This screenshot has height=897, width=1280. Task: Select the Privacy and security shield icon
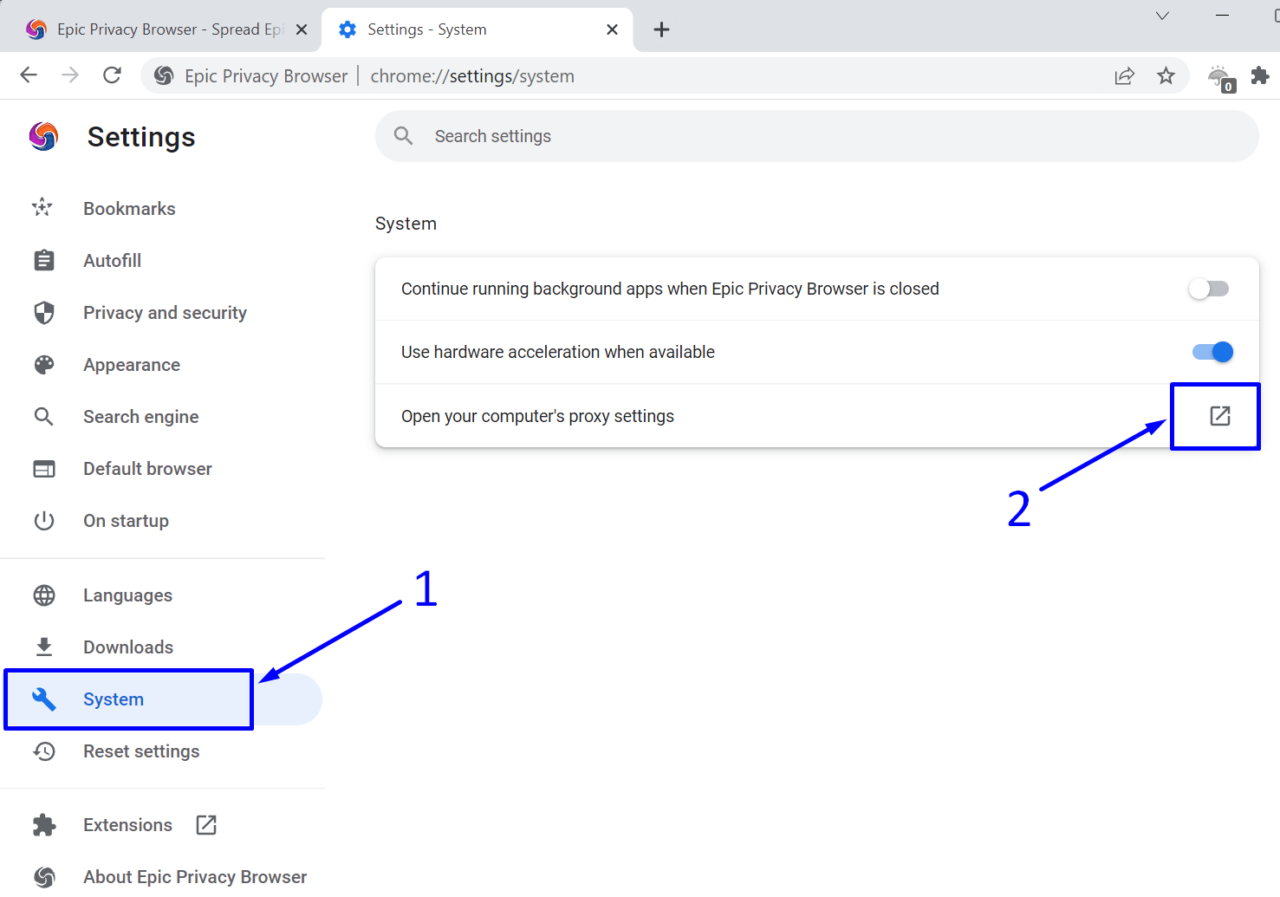pyautogui.click(x=44, y=312)
